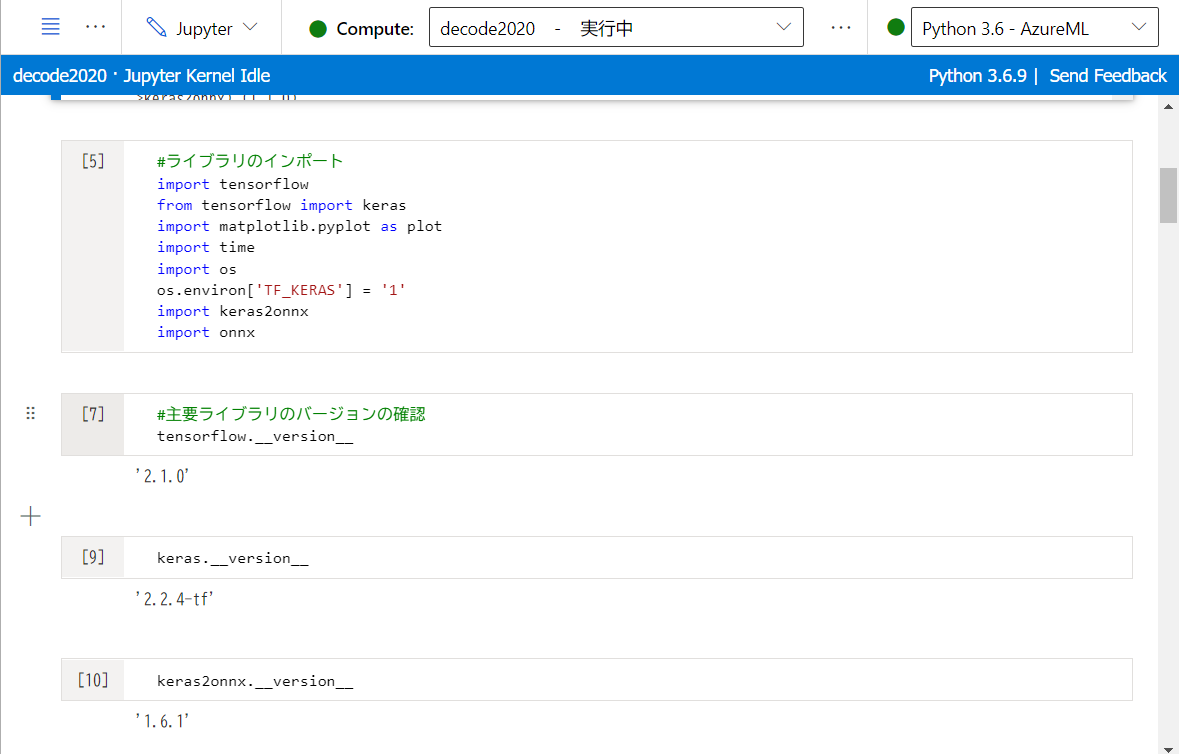Open the ellipsis menu beside the hamburger icon
Viewport: 1179px width, 754px height.
95,27
